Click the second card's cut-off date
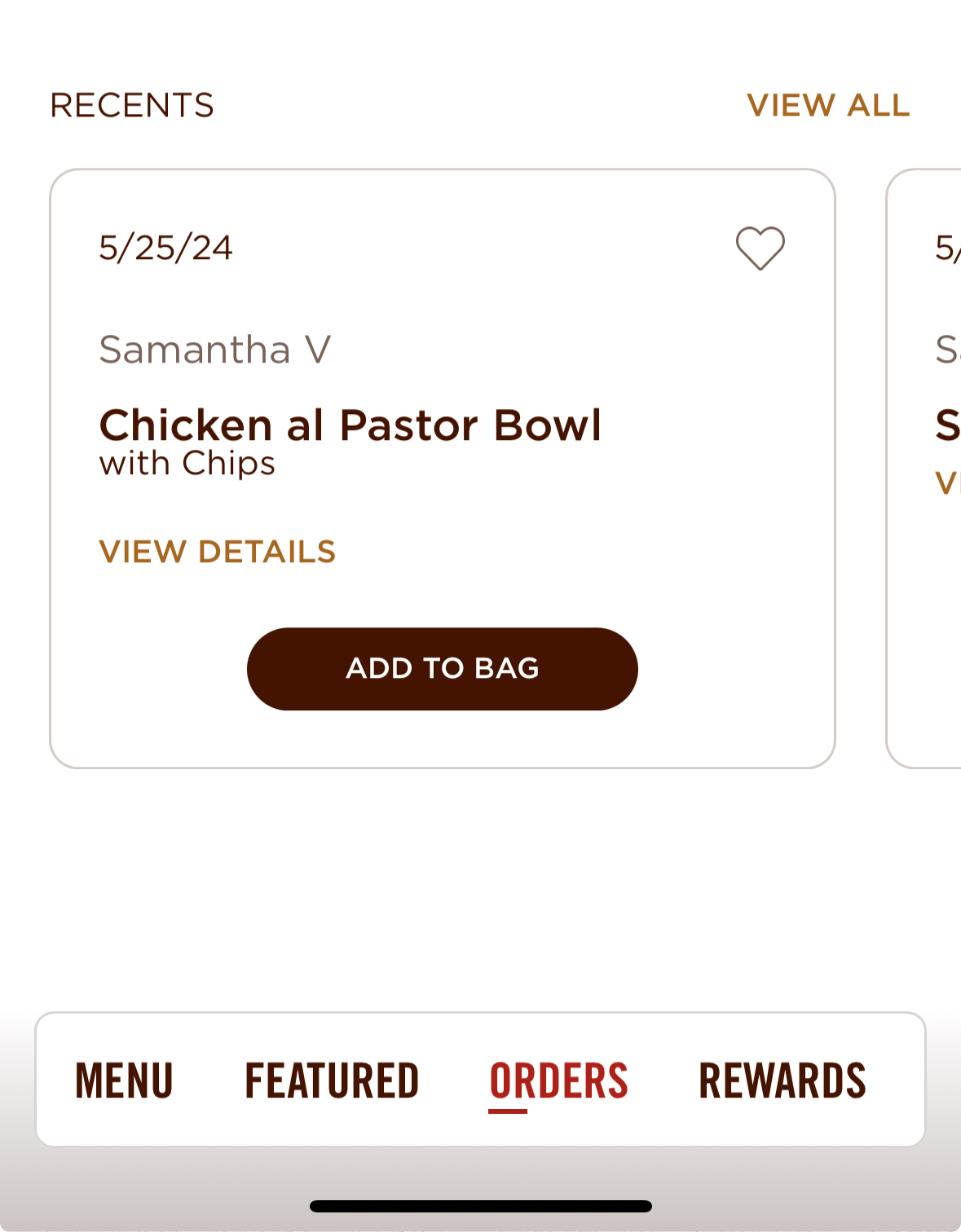The width and height of the screenshot is (961, 1232). 947,248
